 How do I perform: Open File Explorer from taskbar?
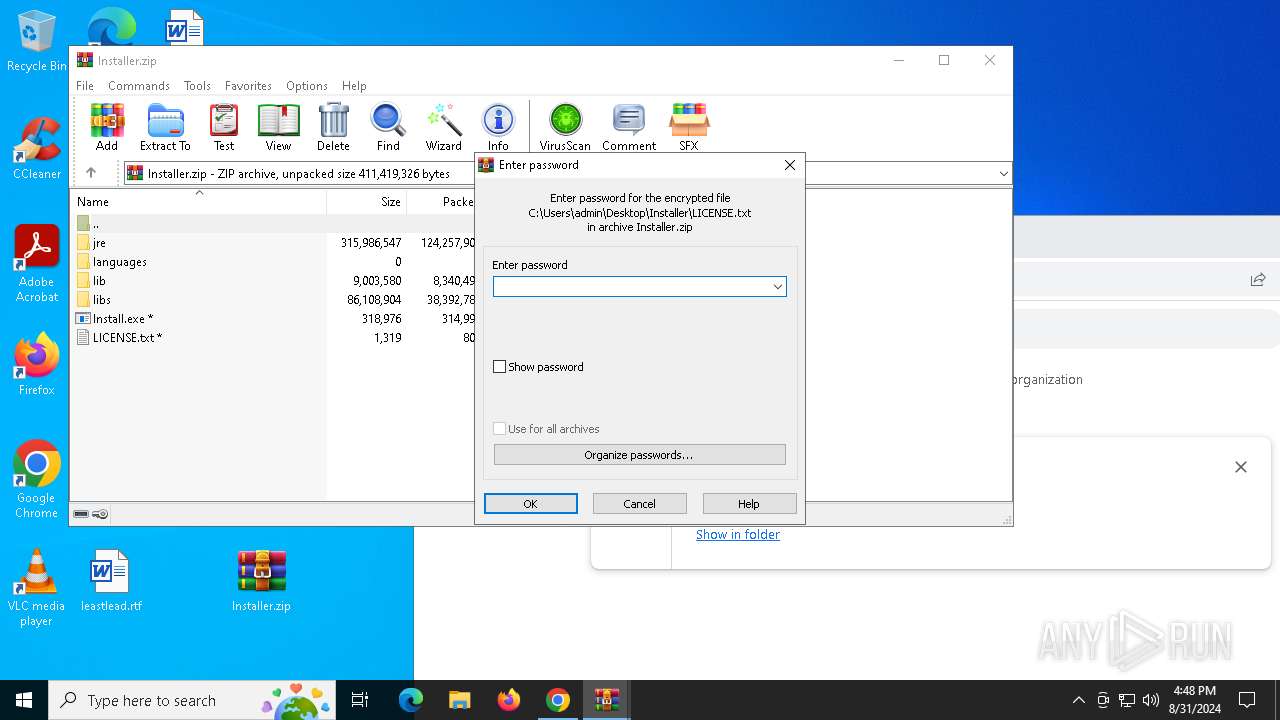(459, 700)
